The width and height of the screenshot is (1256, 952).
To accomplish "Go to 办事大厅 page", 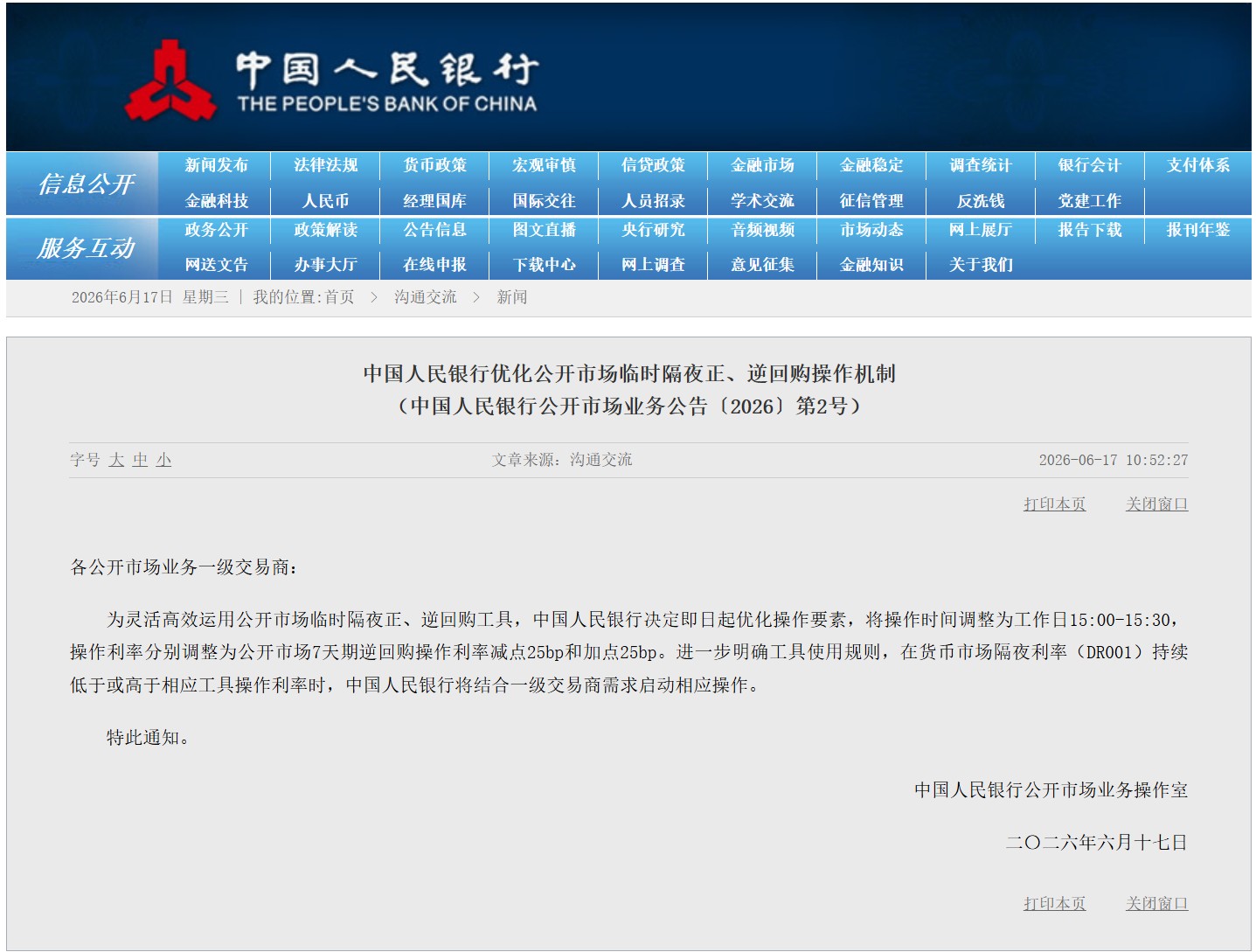I will point(326,265).
